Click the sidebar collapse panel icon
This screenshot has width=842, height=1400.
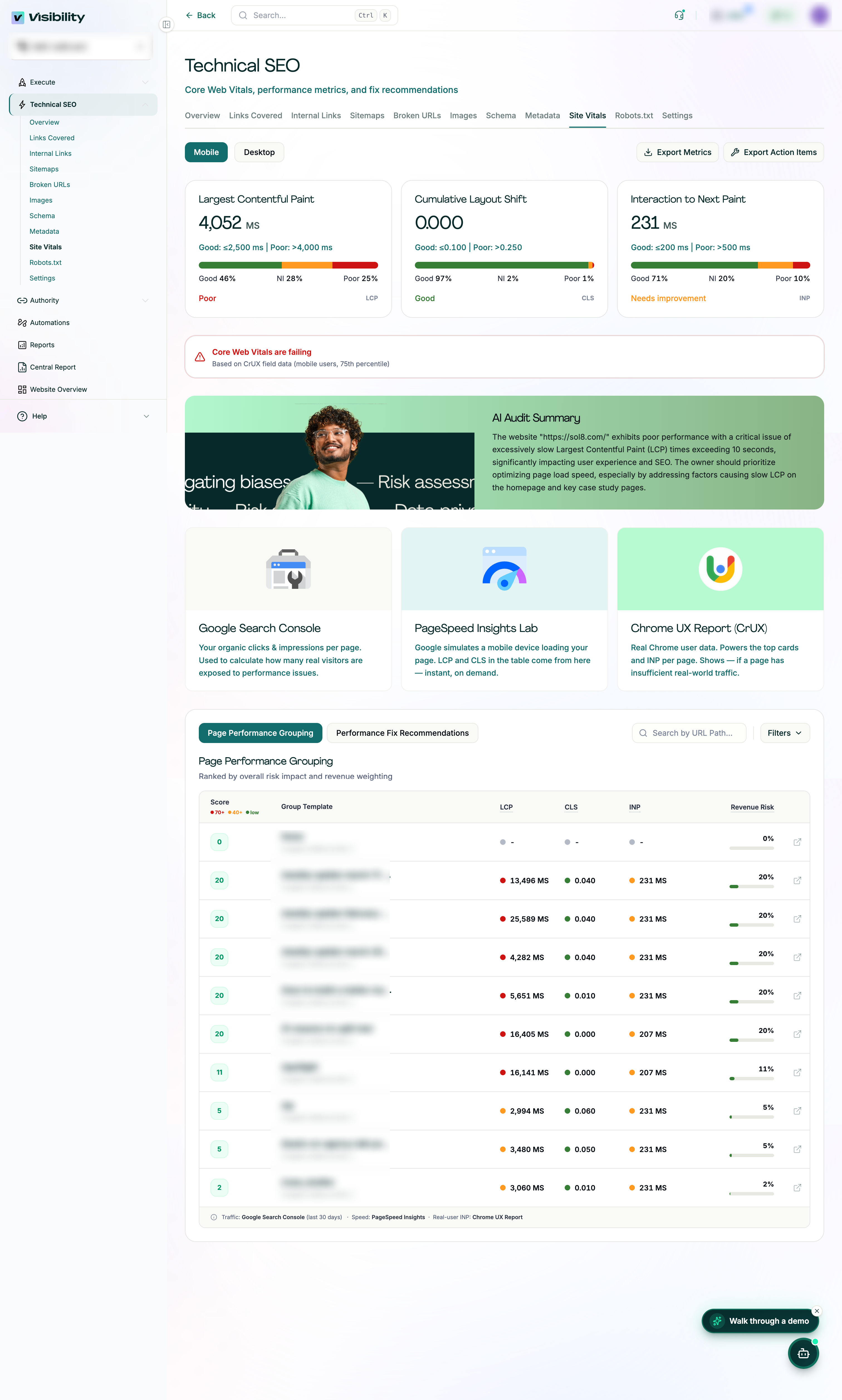pyautogui.click(x=166, y=24)
